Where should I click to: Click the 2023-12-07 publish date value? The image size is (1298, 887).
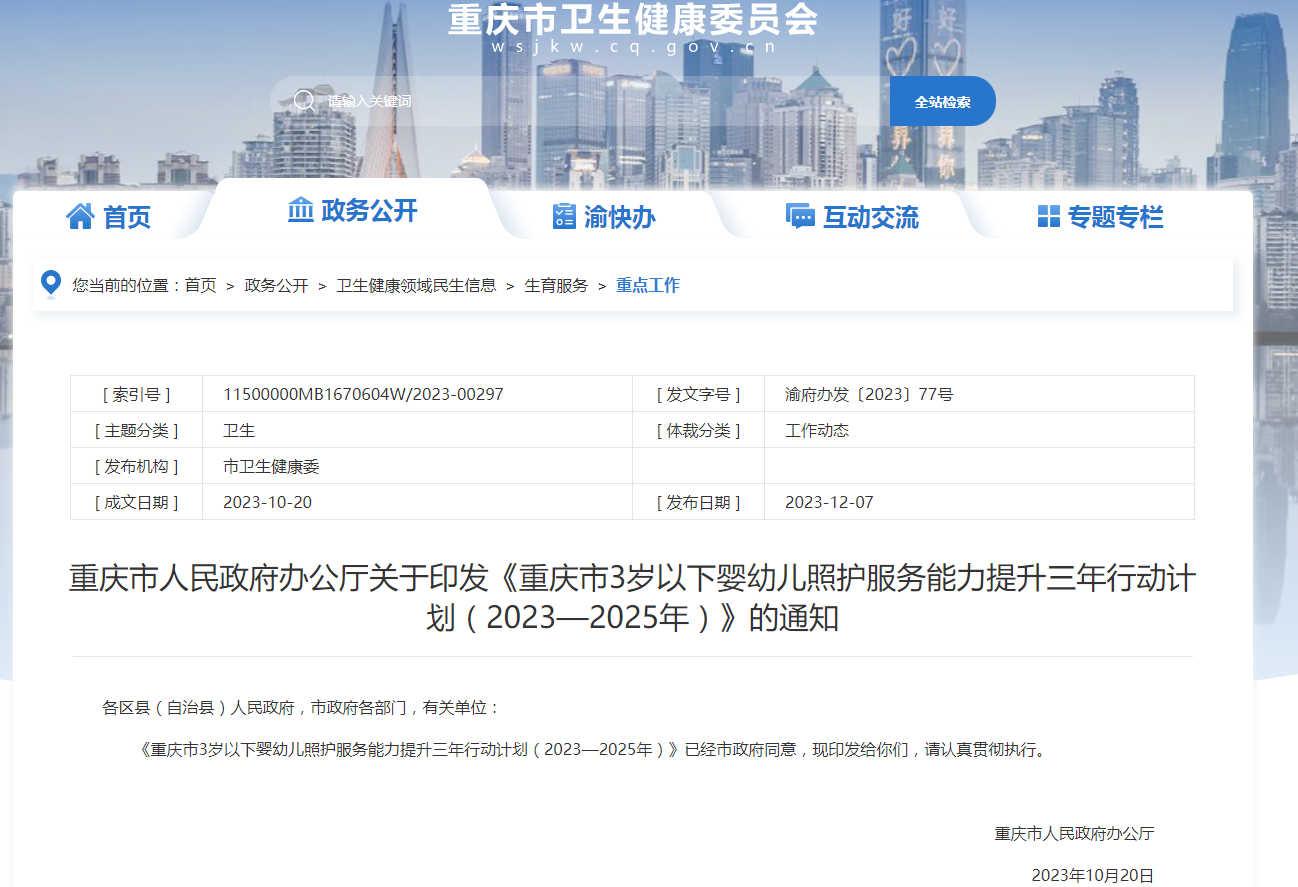[829, 502]
